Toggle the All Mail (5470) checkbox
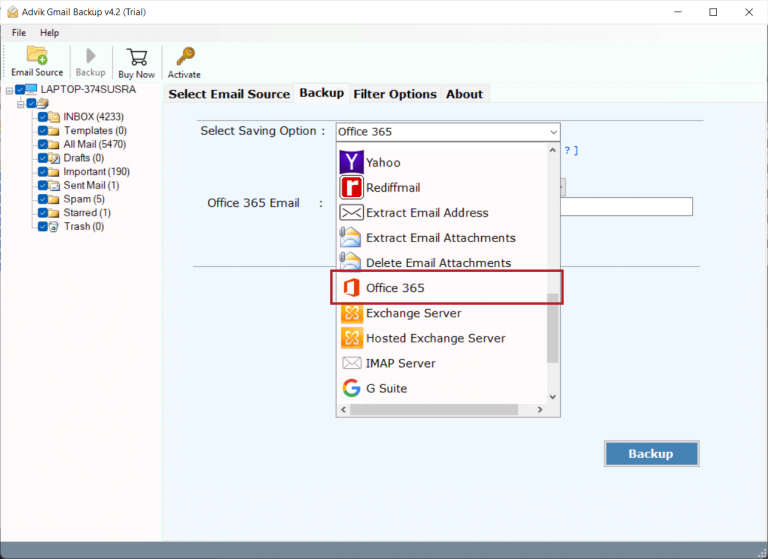This screenshot has height=559, width=768. (43, 144)
